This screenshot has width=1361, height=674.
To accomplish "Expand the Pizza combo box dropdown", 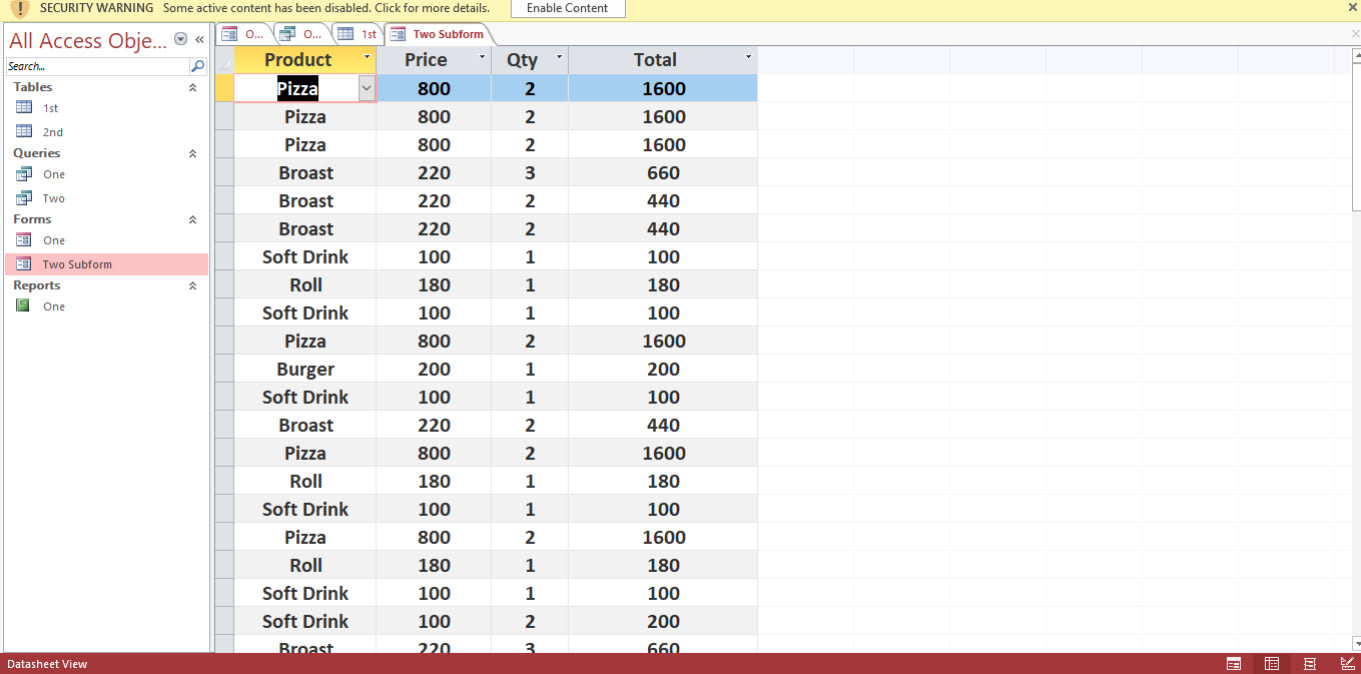I will 366,88.
